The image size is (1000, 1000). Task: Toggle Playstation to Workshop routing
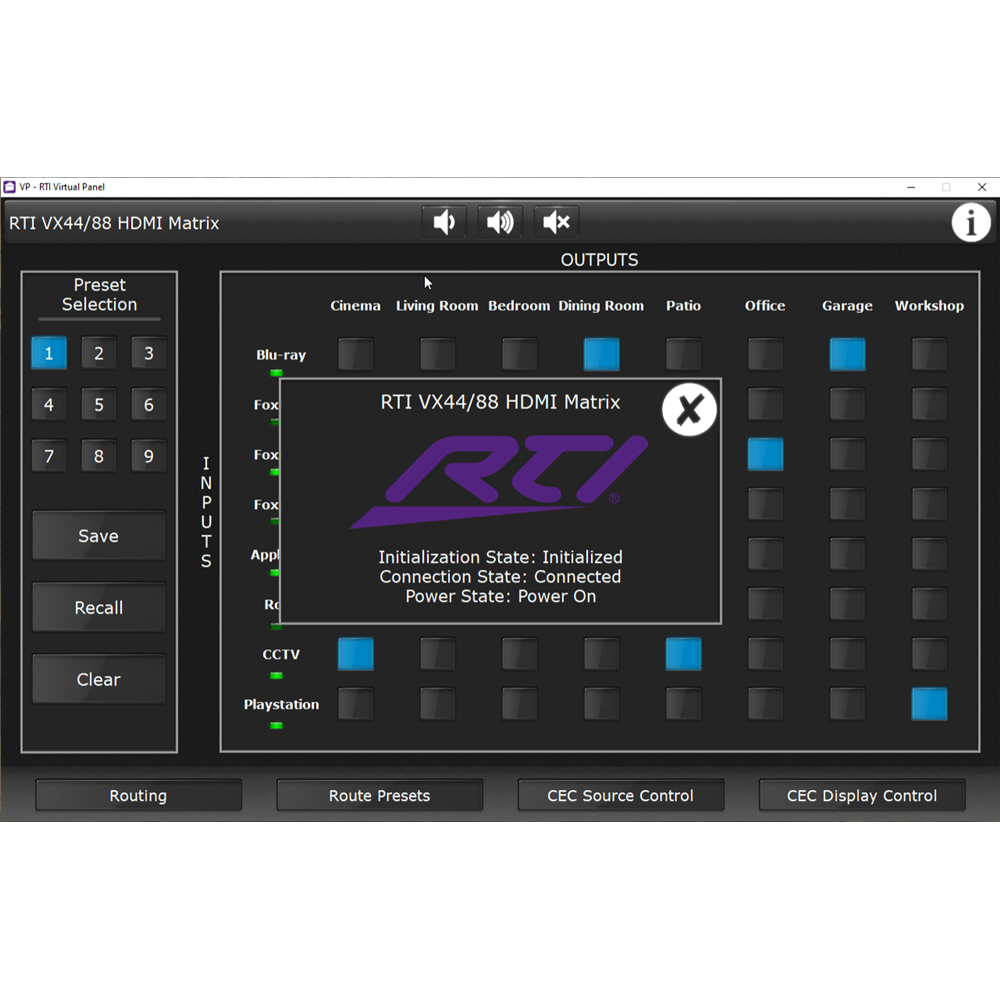tap(929, 704)
